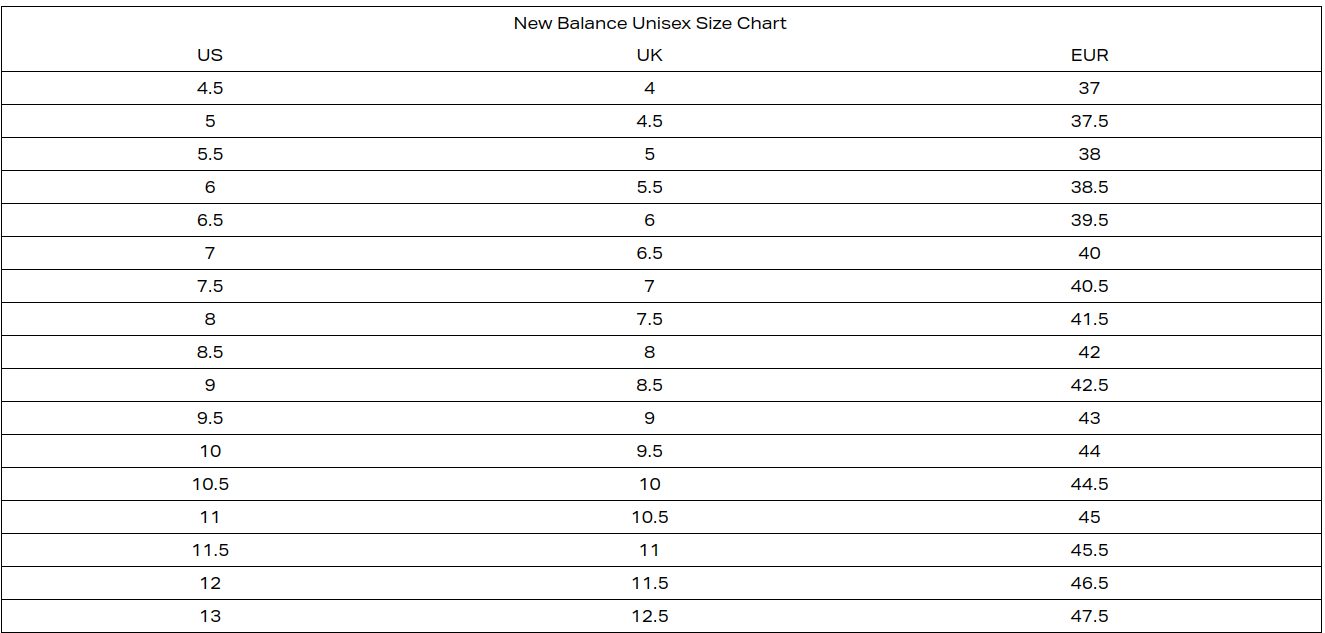Select US size 5.5 cell
Screen dimensions: 1325x633
(x=210, y=154)
